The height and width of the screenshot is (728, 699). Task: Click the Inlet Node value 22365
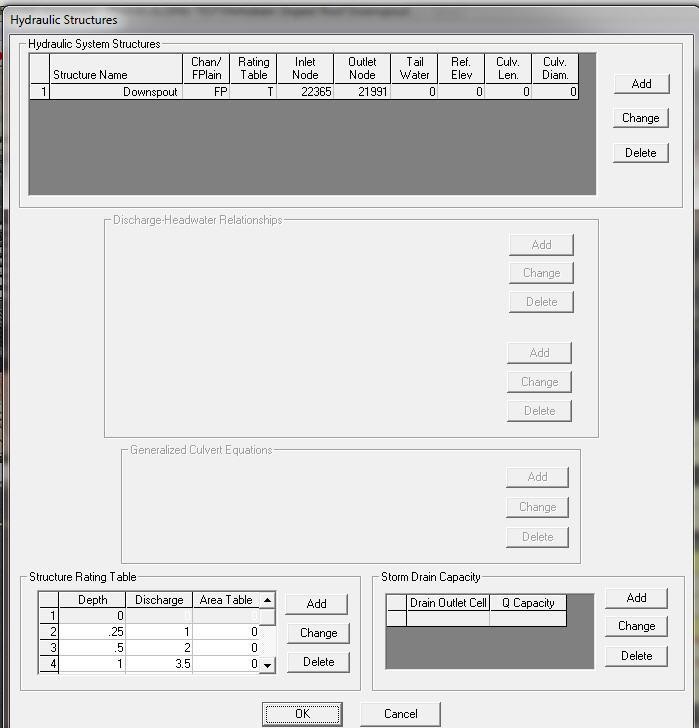[305, 92]
